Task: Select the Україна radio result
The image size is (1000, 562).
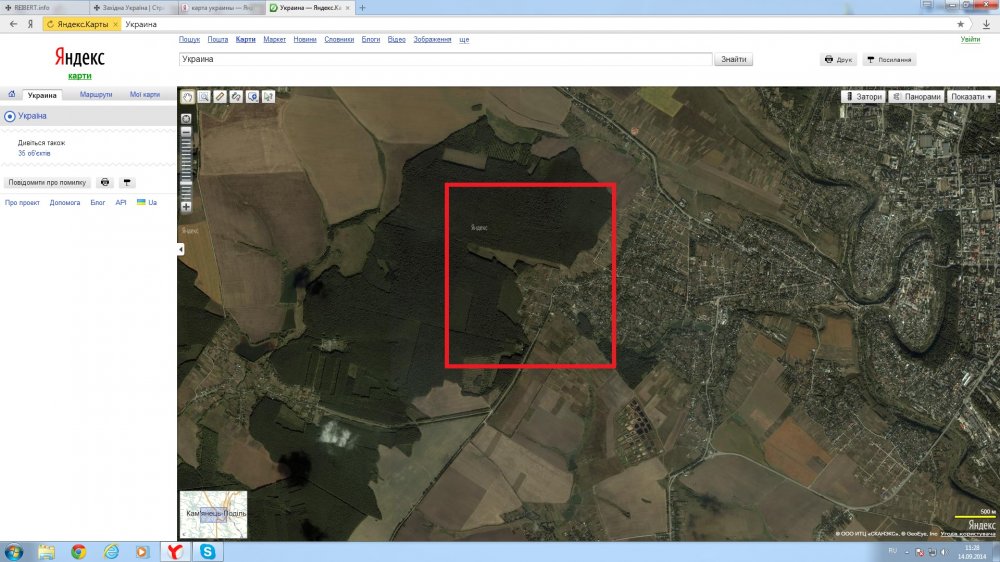Action: tap(10, 116)
